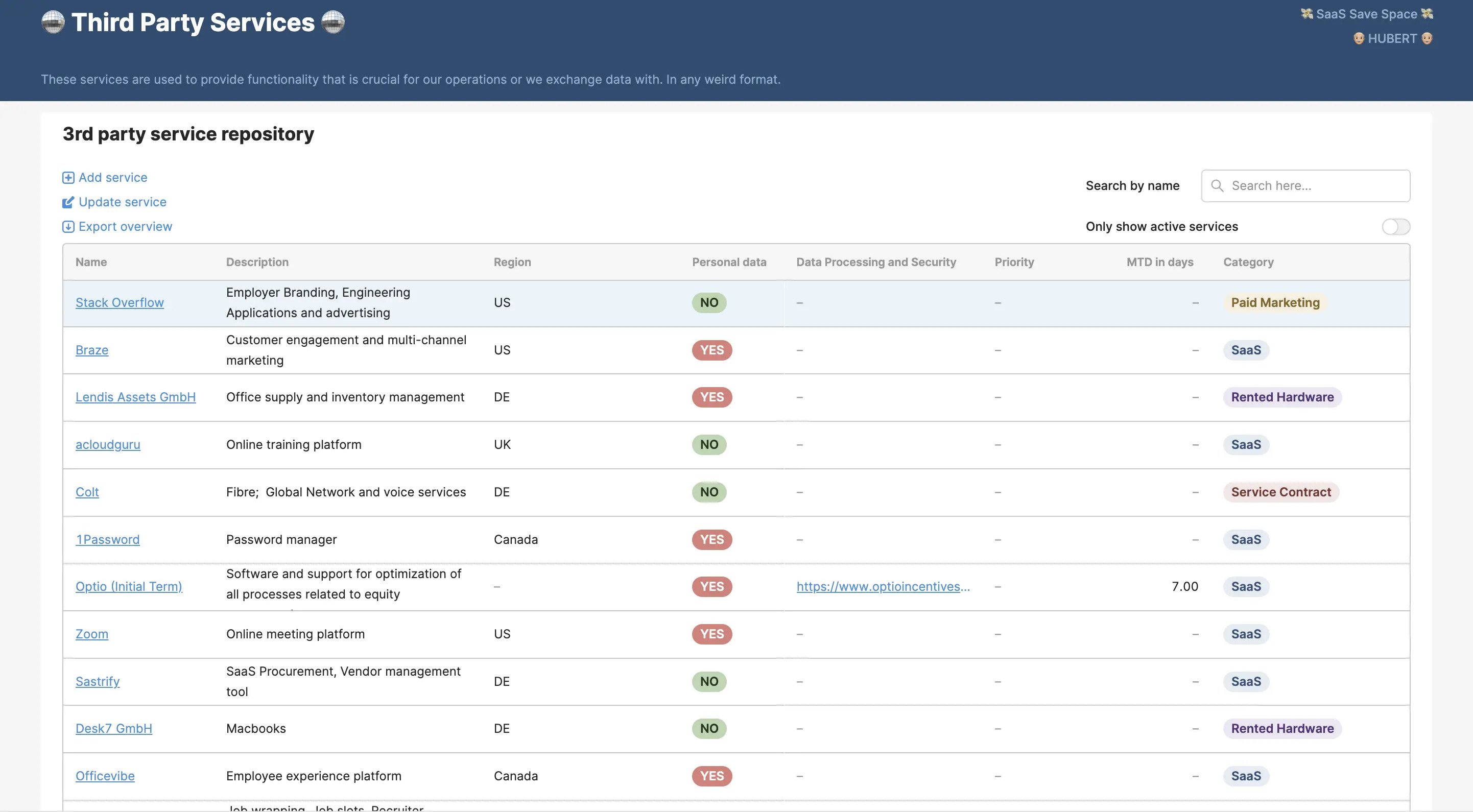This screenshot has height=812, width=1473.
Task: Click the Macbooks description cell
Action: 255,729
